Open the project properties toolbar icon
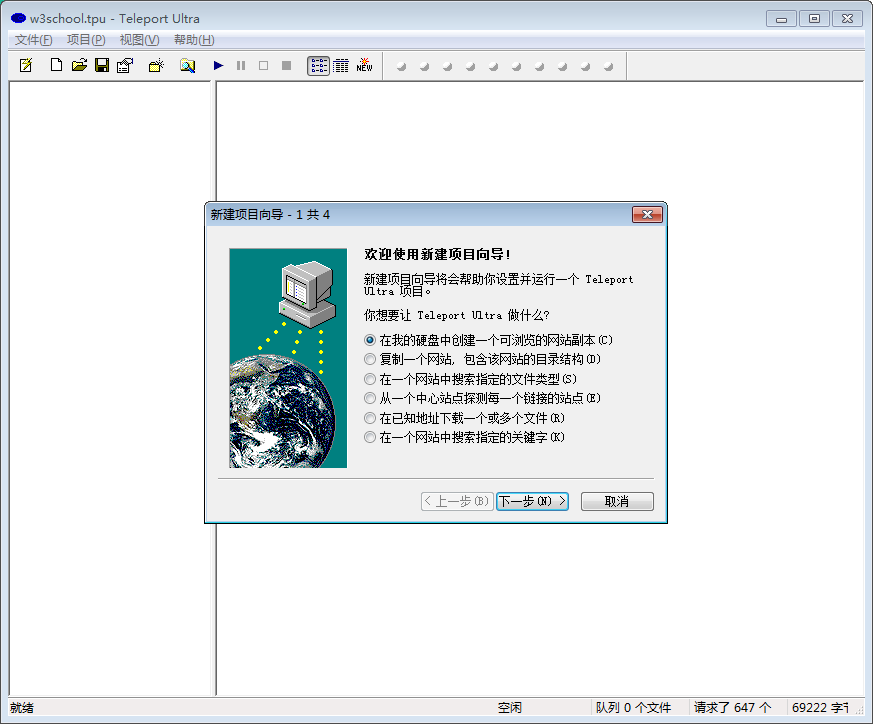Image resolution: width=873 pixels, height=724 pixels. tap(125, 66)
